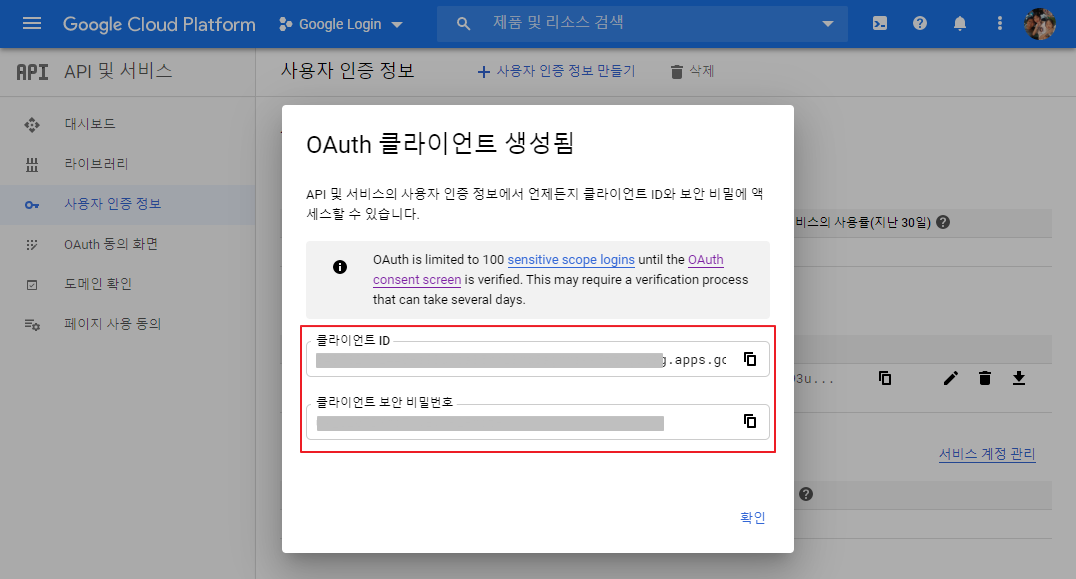Click usage help icon next to 지난 30일
This screenshot has width=1076, height=579.
coord(943,222)
